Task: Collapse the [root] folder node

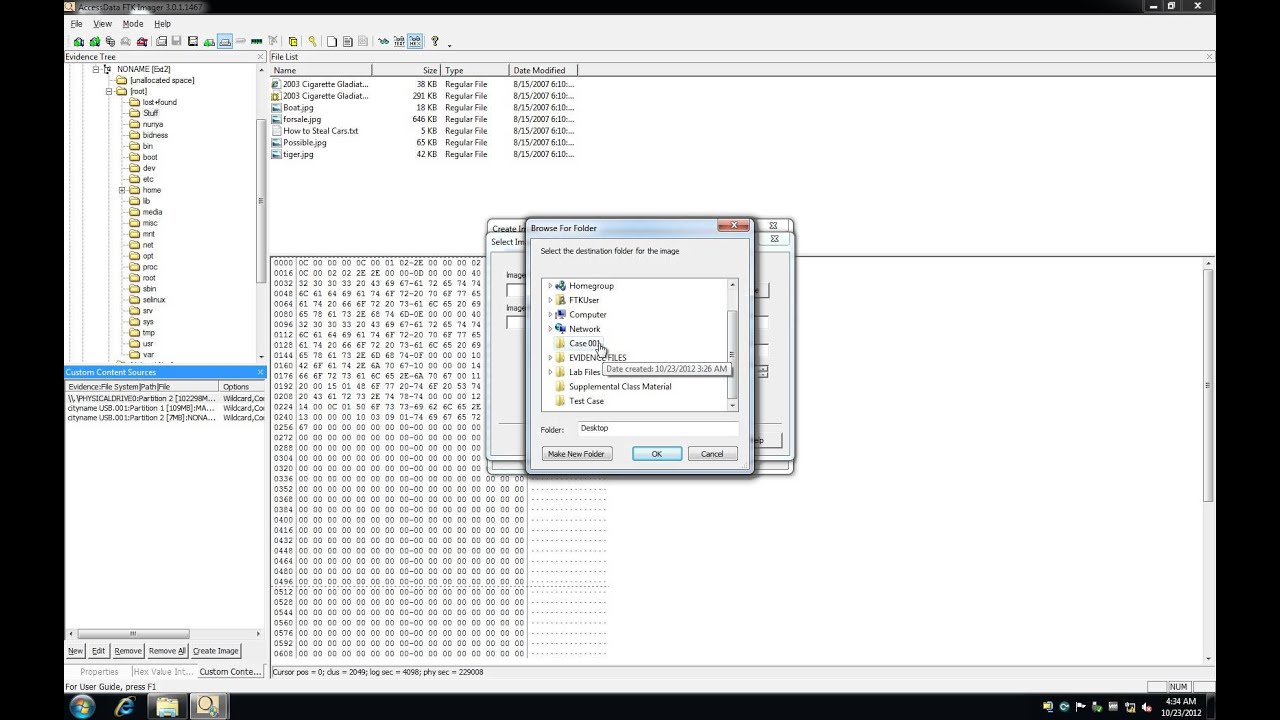Action: (x=110, y=91)
